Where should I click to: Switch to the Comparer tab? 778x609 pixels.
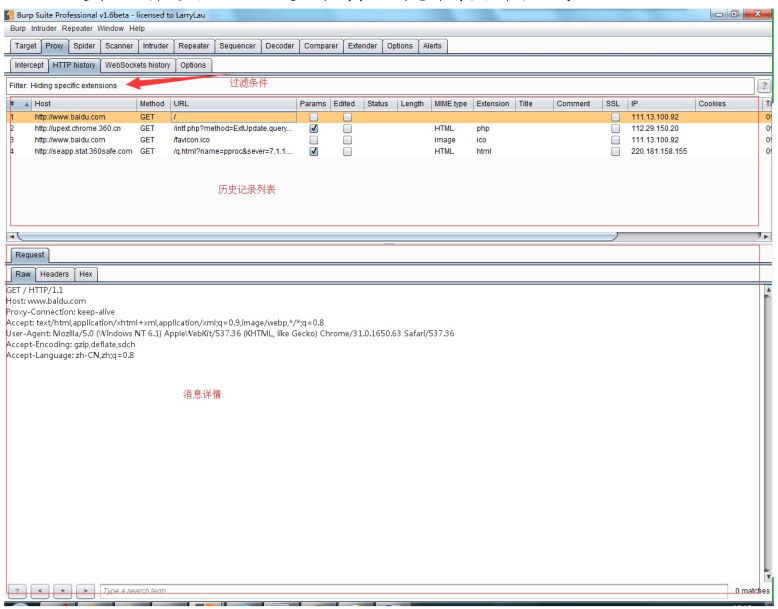coord(321,46)
